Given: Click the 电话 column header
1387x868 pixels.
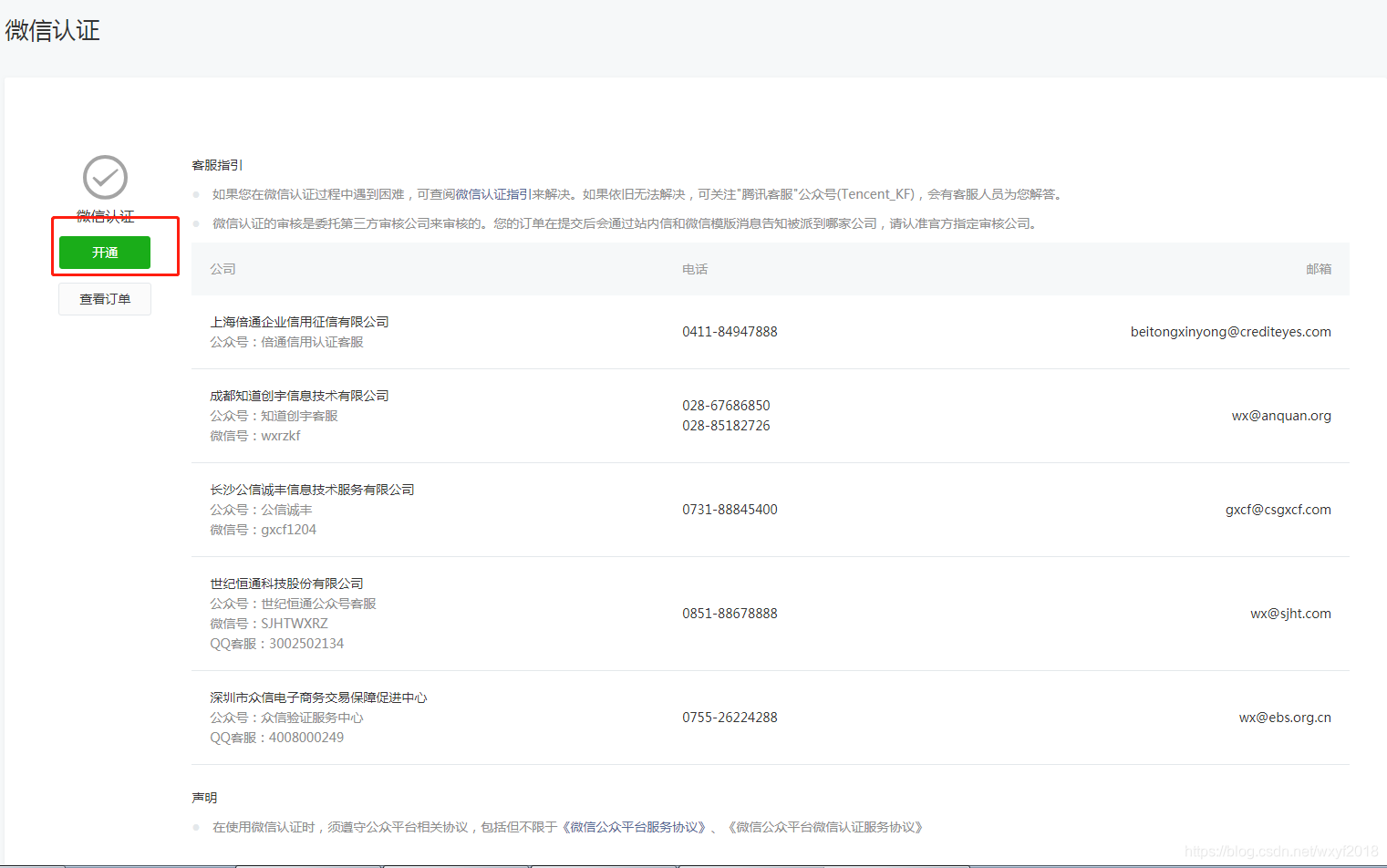Looking at the screenshot, I should [695, 269].
